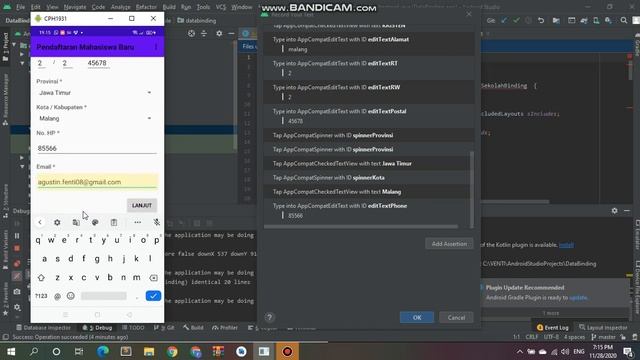
Task: Open Chrome from taskbar
Action: [172, 351]
